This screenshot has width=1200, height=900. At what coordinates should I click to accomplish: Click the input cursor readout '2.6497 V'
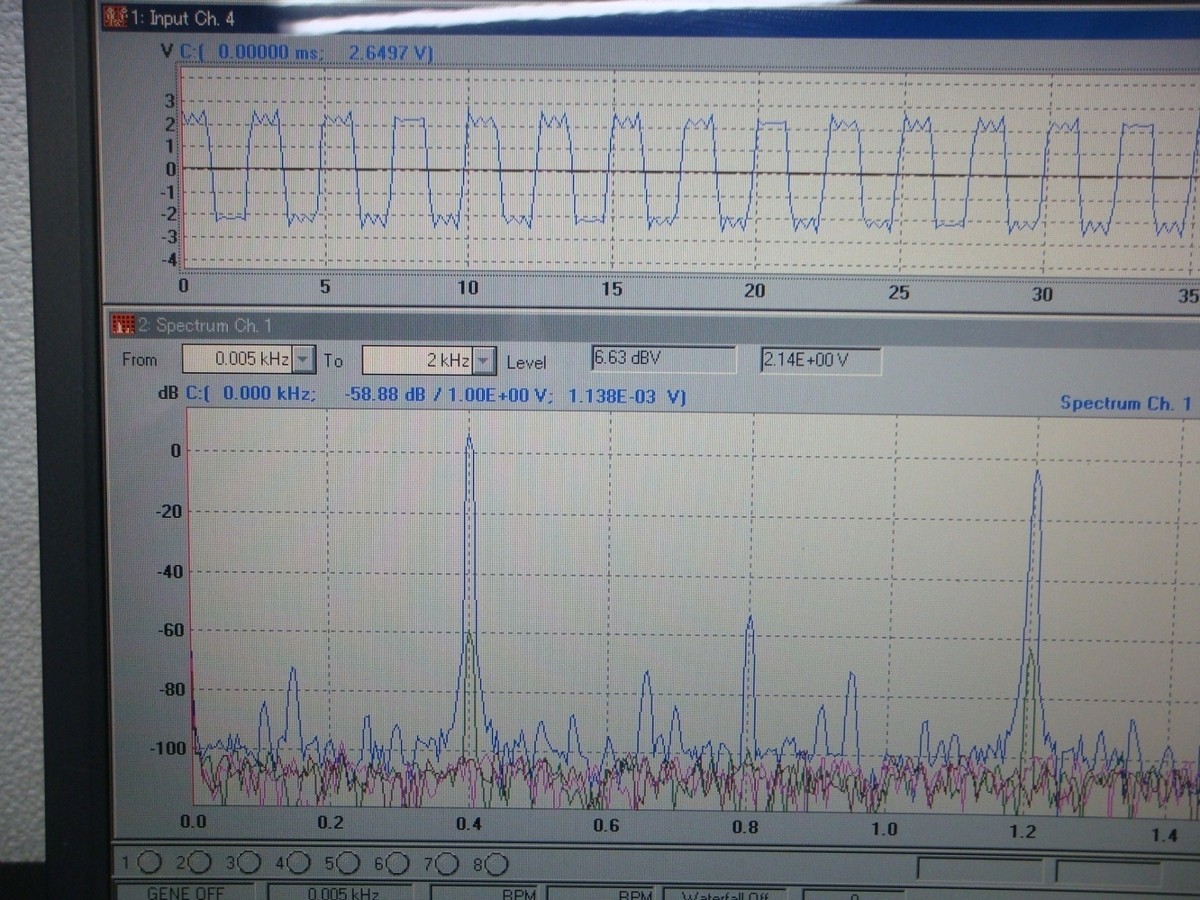point(388,53)
